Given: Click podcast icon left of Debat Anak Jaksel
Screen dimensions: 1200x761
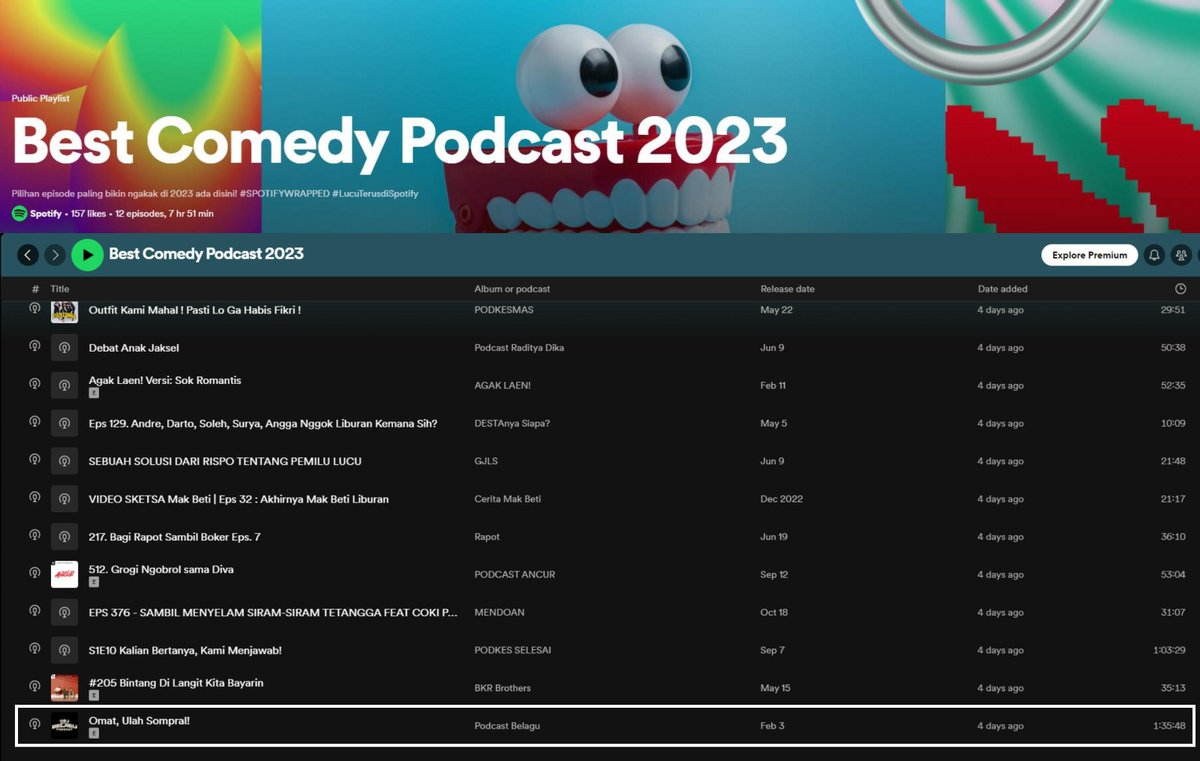Looking at the screenshot, I should coord(34,347).
